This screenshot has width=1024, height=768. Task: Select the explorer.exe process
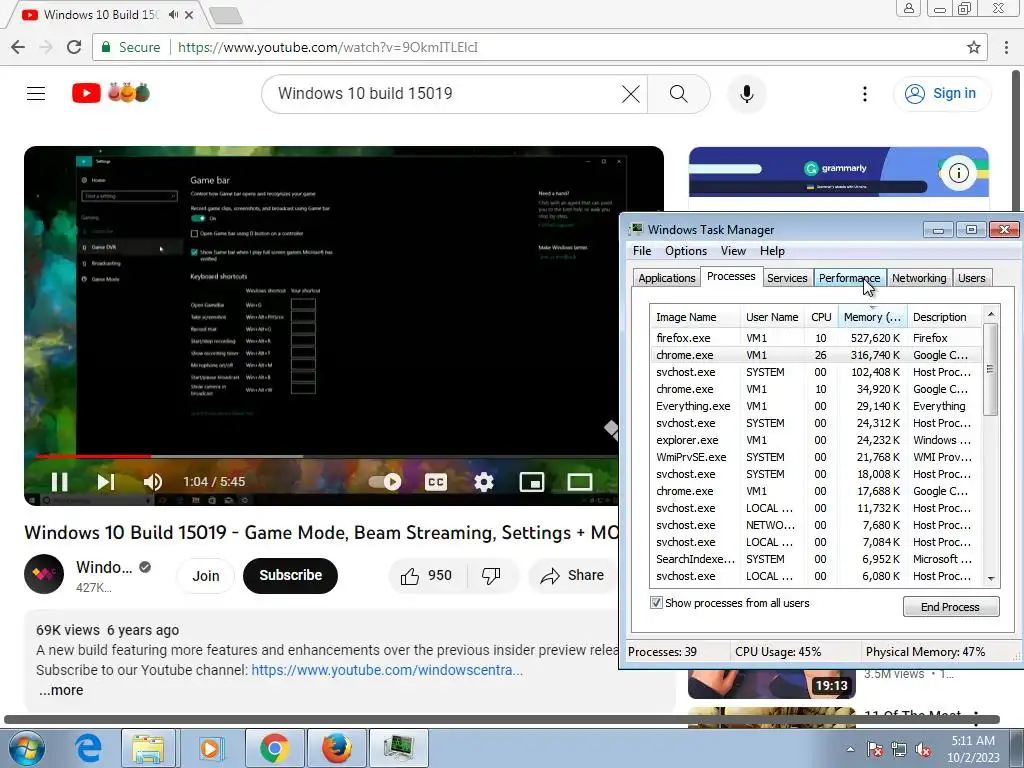816,440
